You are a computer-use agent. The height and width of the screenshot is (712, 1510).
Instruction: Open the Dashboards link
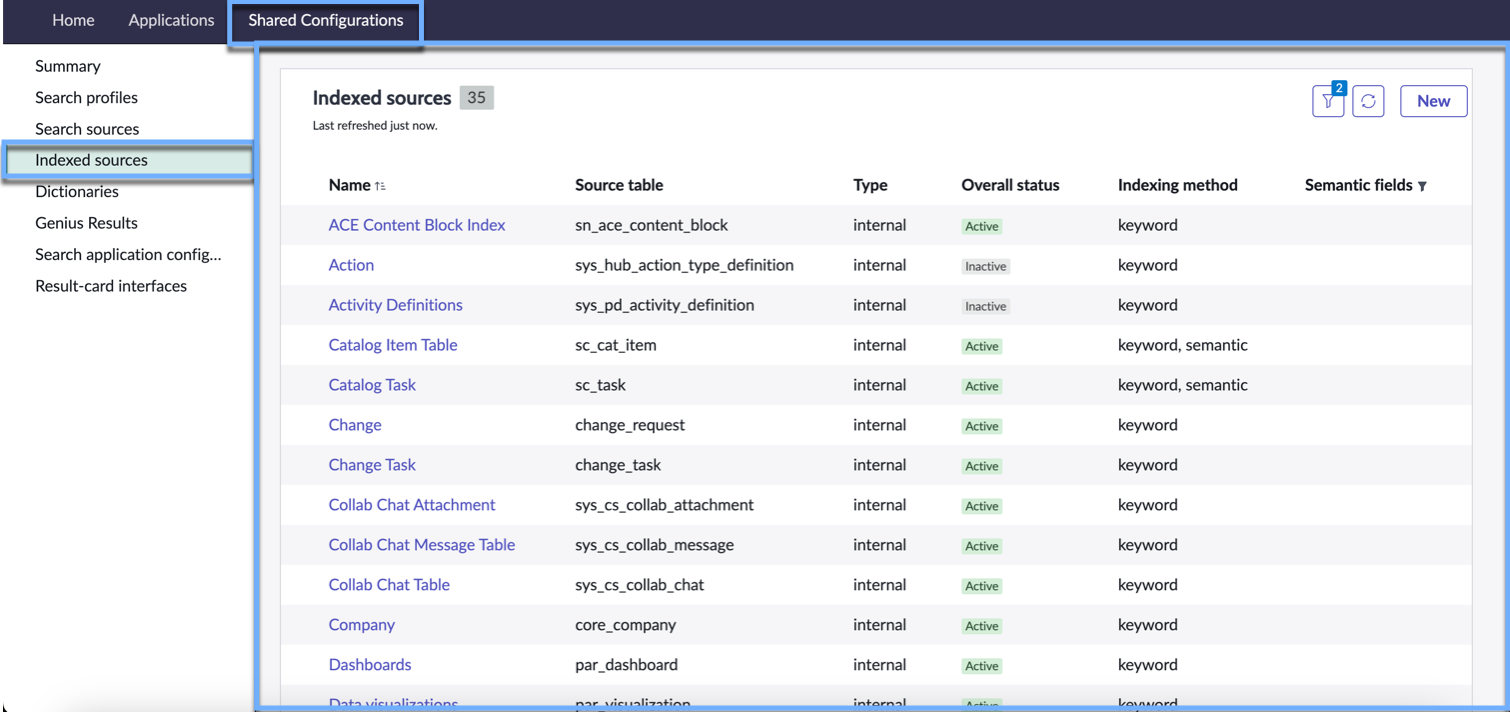tap(370, 665)
